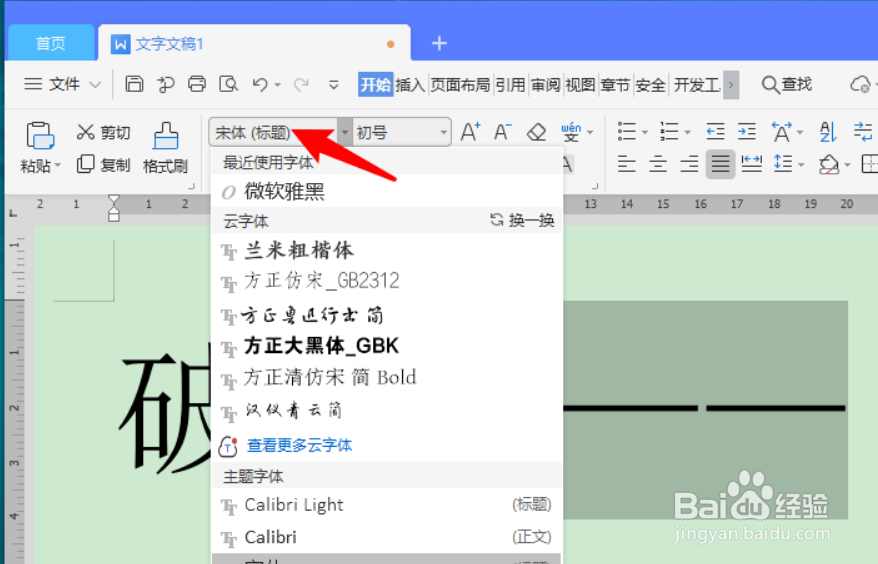The height and width of the screenshot is (564, 878).
Task: Click the increase indent icon
Action: click(x=746, y=132)
